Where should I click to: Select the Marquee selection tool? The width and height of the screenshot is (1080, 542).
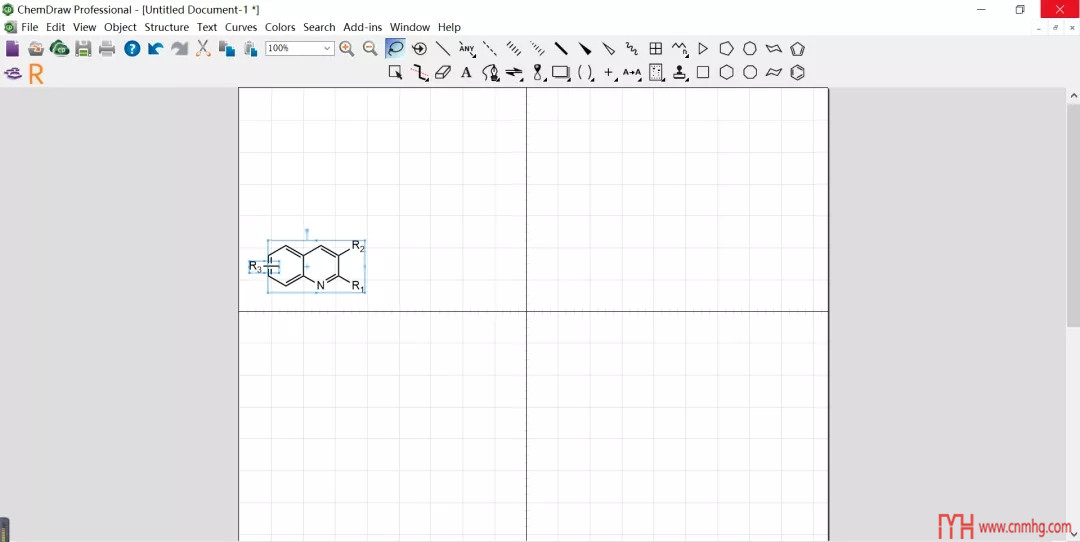click(395, 72)
